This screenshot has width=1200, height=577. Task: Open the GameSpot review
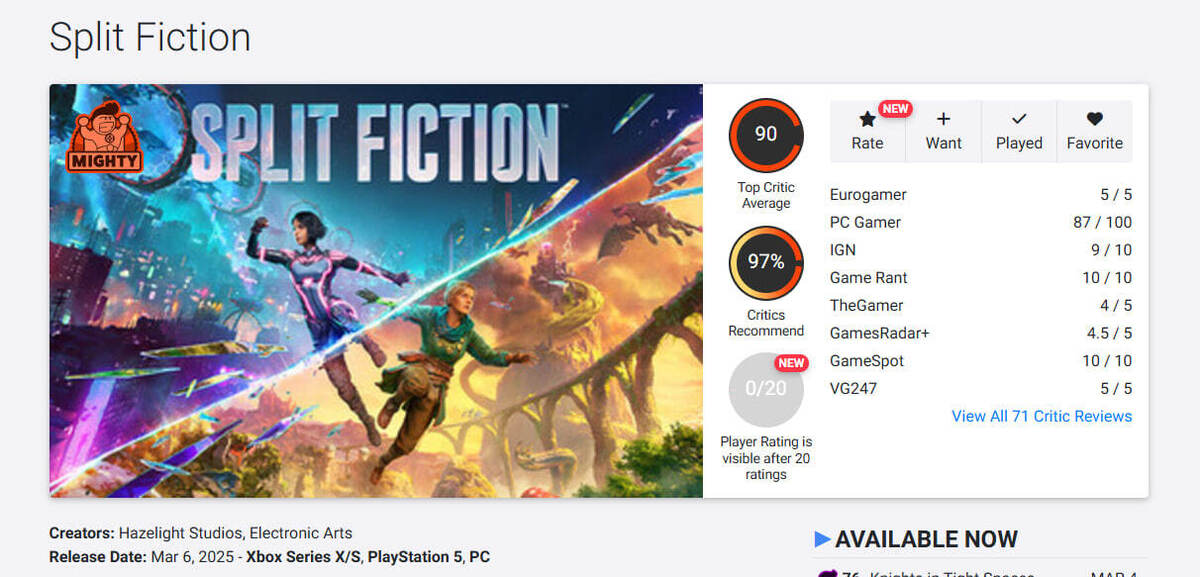pyautogui.click(x=866, y=361)
